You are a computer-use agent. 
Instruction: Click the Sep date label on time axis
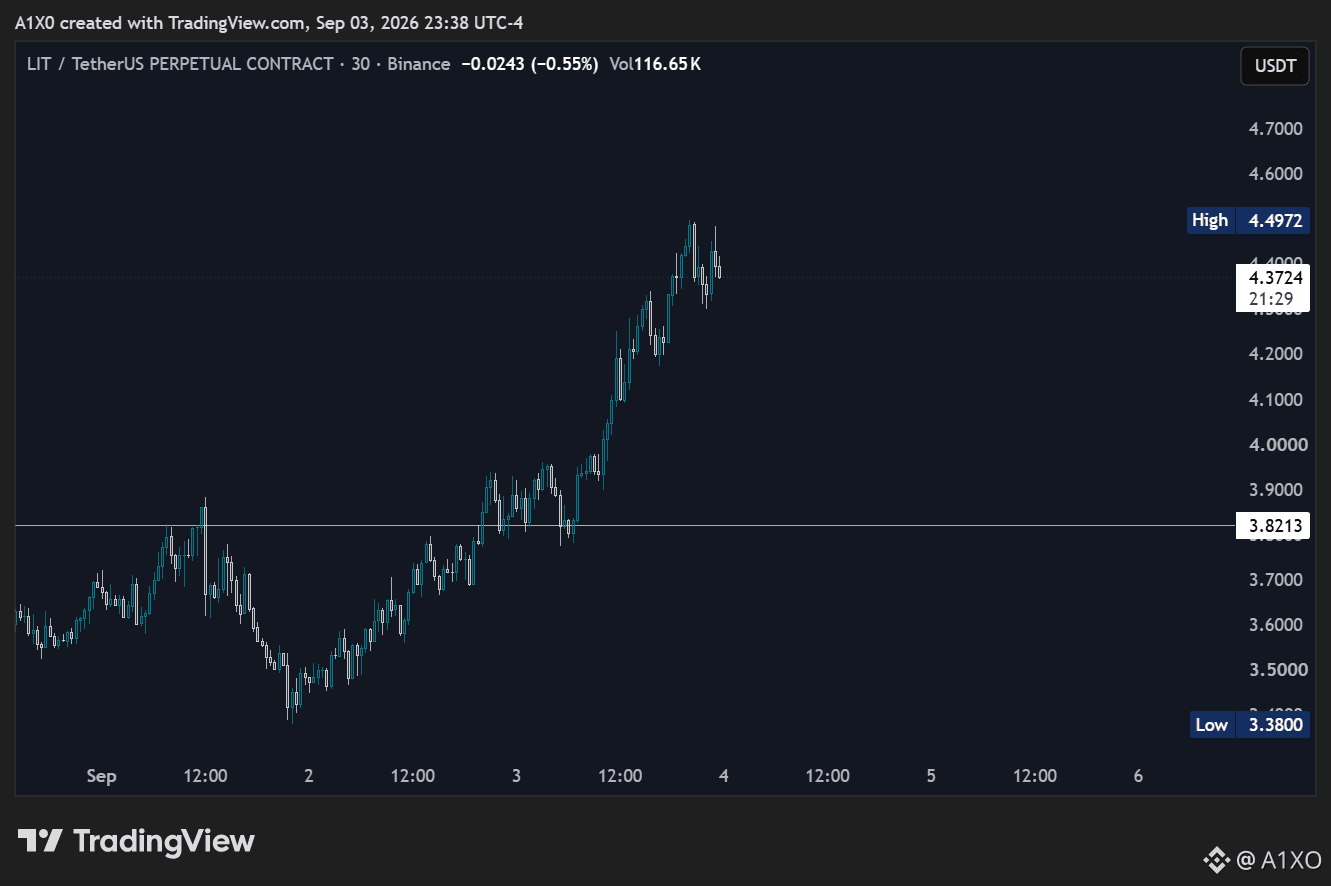pos(101,776)
